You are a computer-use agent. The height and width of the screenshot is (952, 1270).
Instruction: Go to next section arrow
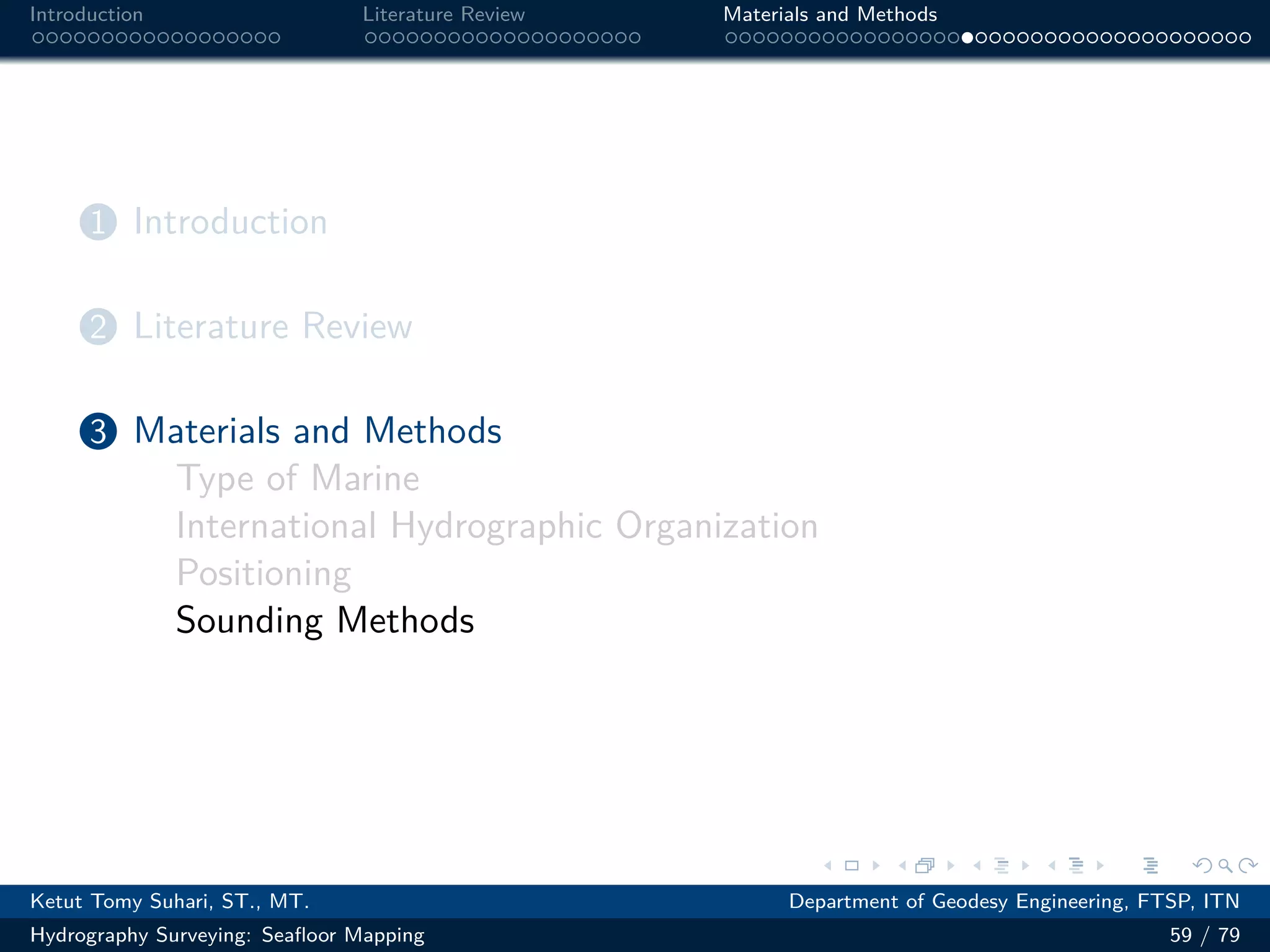click(1101, 866)
